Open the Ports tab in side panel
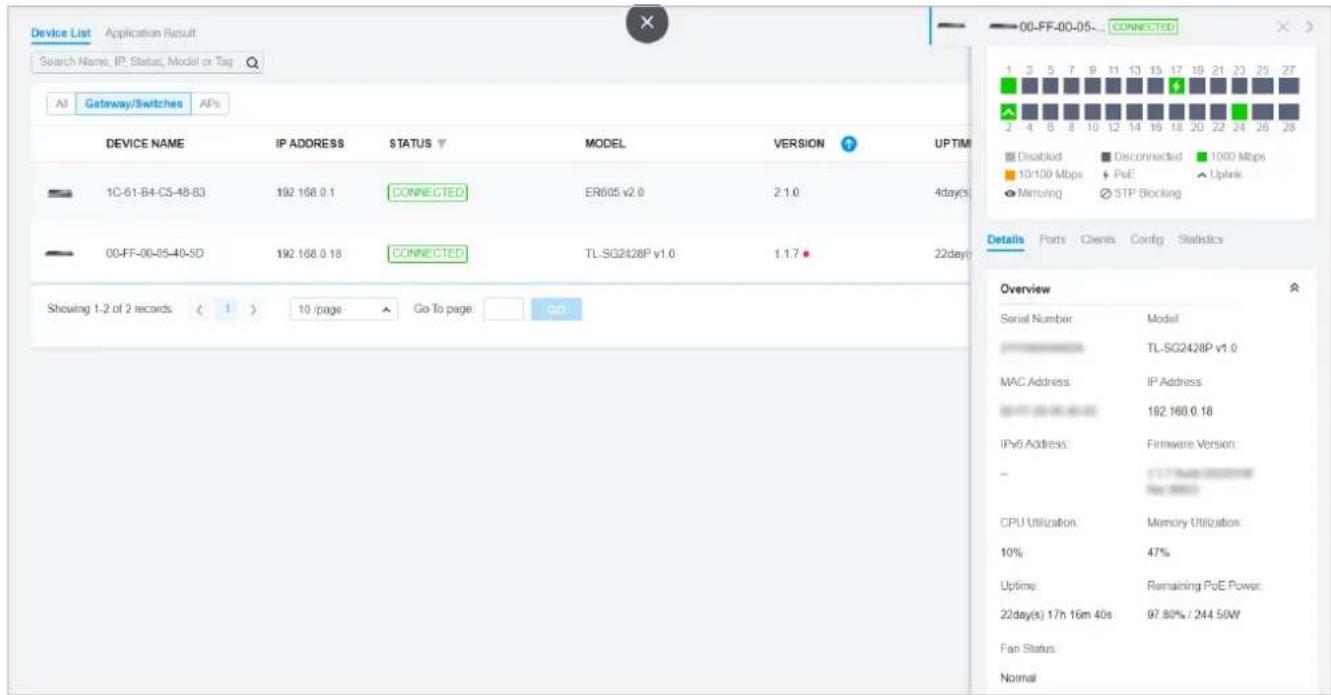 pyautogui.click(x=1051, y=240)
